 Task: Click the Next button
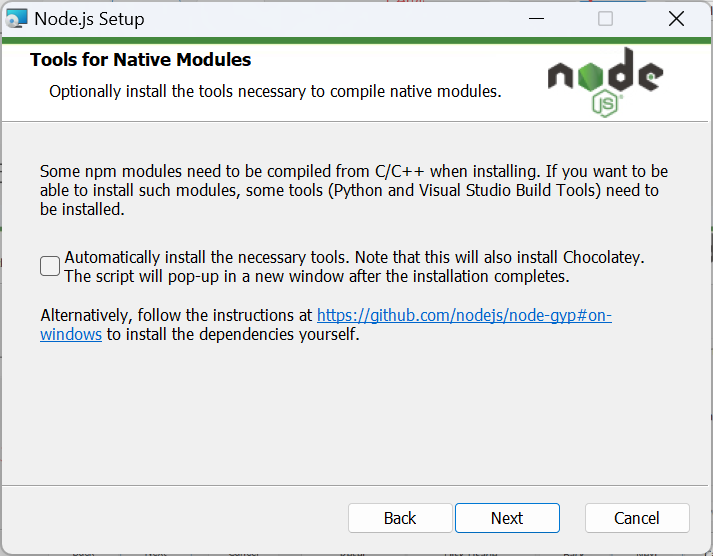point(507,518)
